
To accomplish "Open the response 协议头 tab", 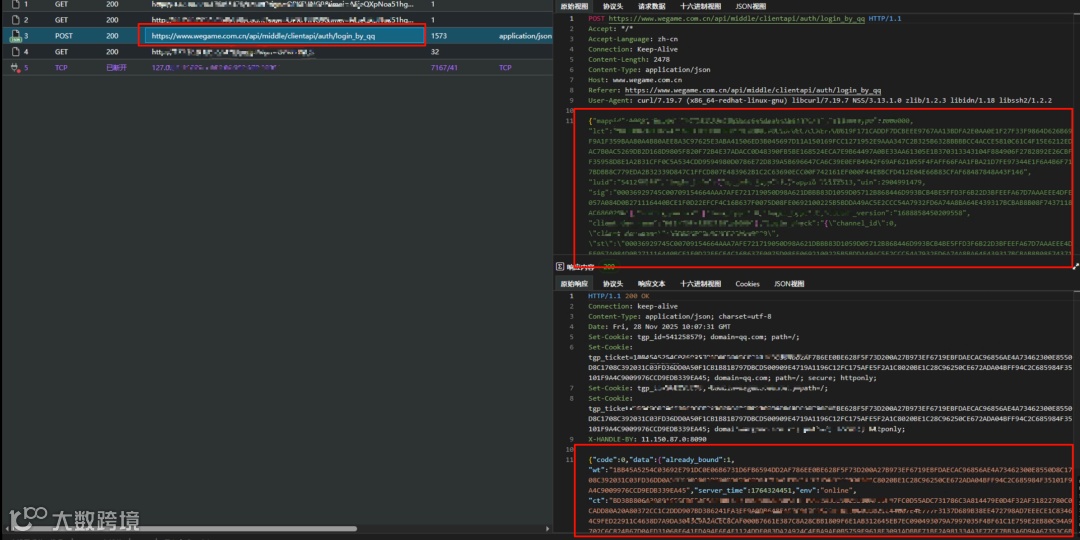I will (612, 284).
